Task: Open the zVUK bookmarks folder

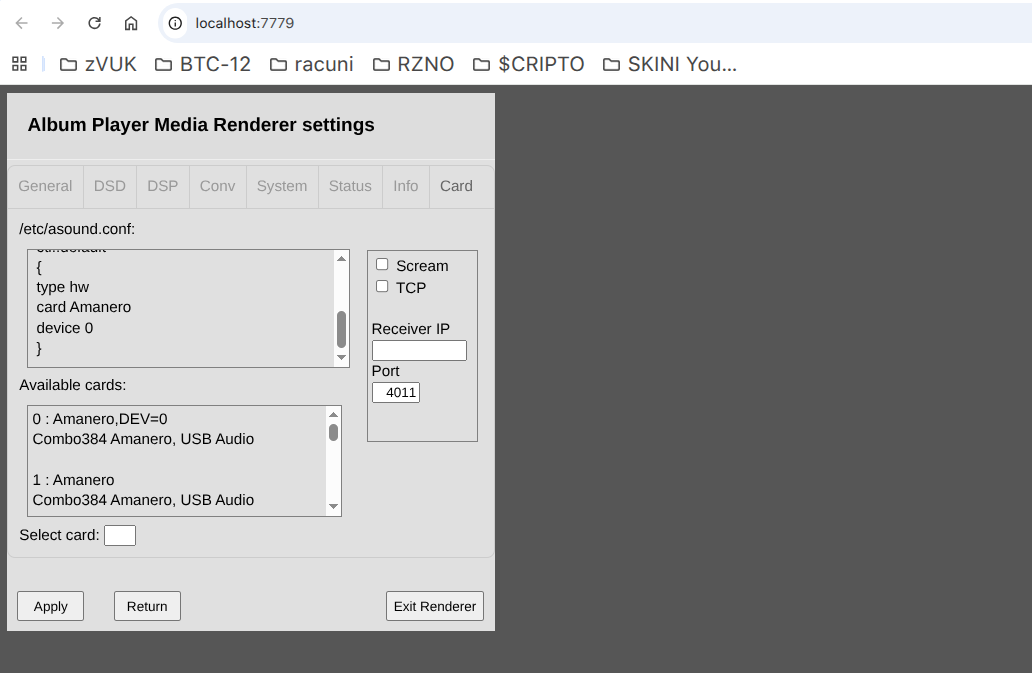Action: (98, 64)
